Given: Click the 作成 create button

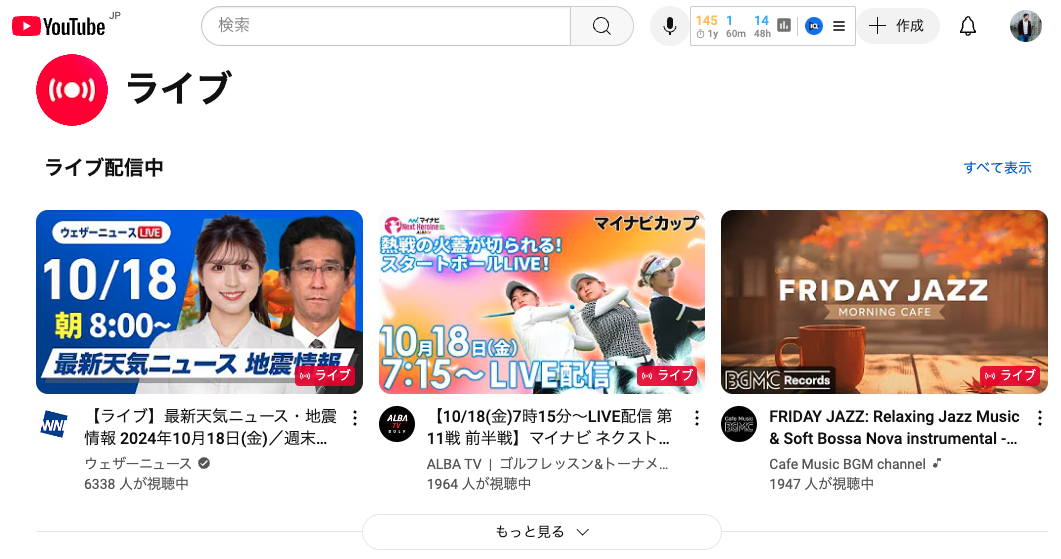Looking at the screenshot, I should (898, 26).
